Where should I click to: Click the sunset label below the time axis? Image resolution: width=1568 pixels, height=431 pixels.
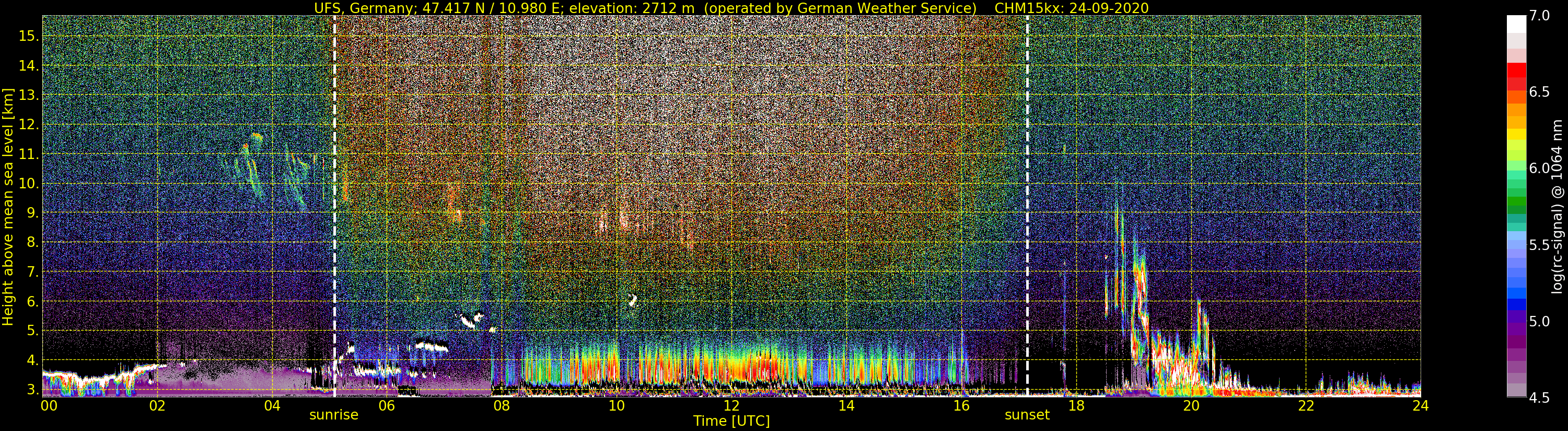tap(1027, 415)
